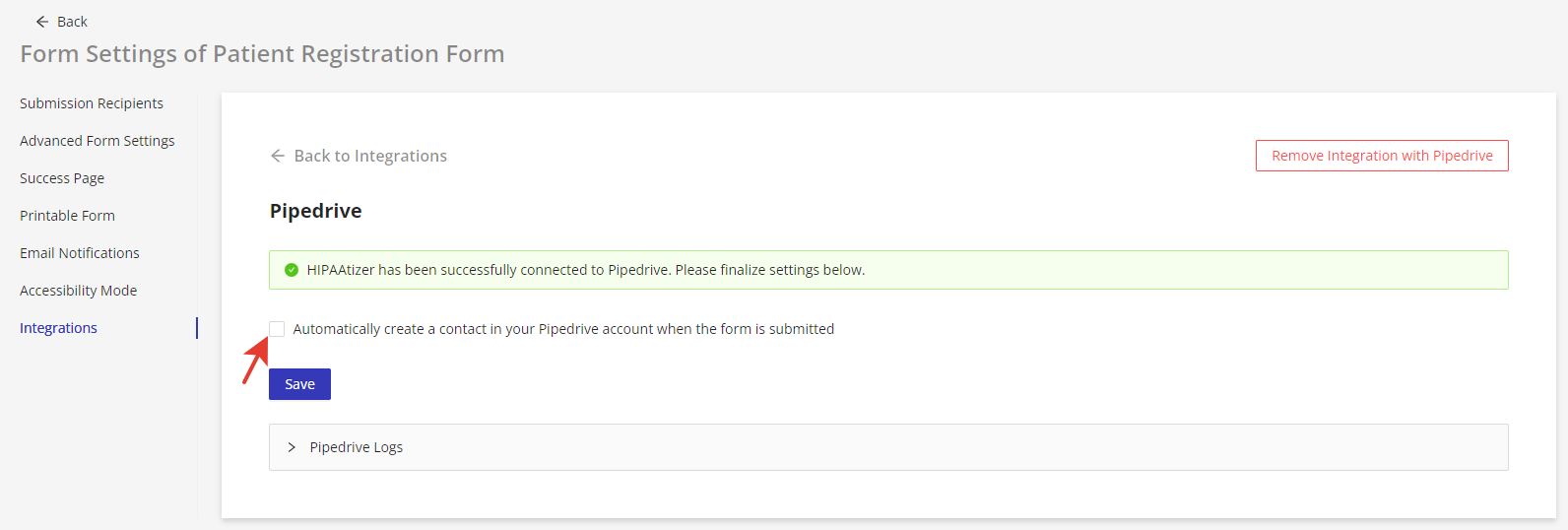This screenshot has width=1568, height=530.
Task: Go to Success Page settings
Action: (62, 178)
